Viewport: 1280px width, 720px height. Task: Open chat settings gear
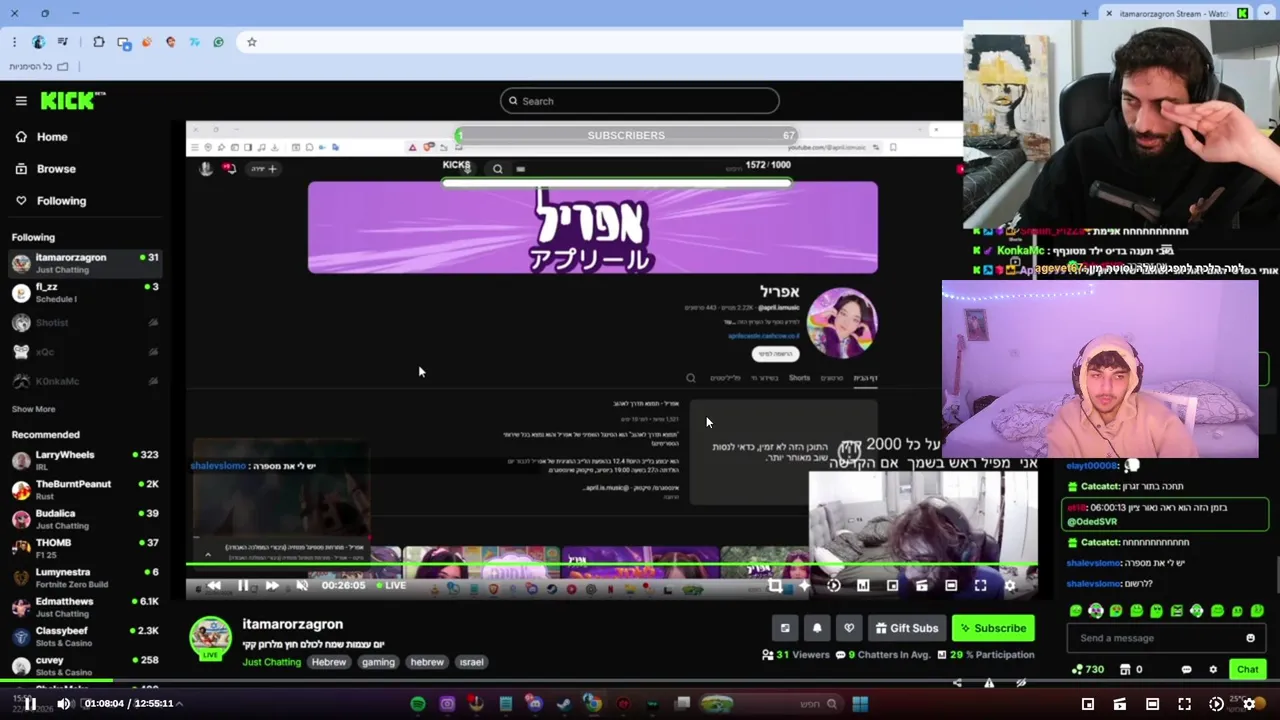tap(1213, 670)
